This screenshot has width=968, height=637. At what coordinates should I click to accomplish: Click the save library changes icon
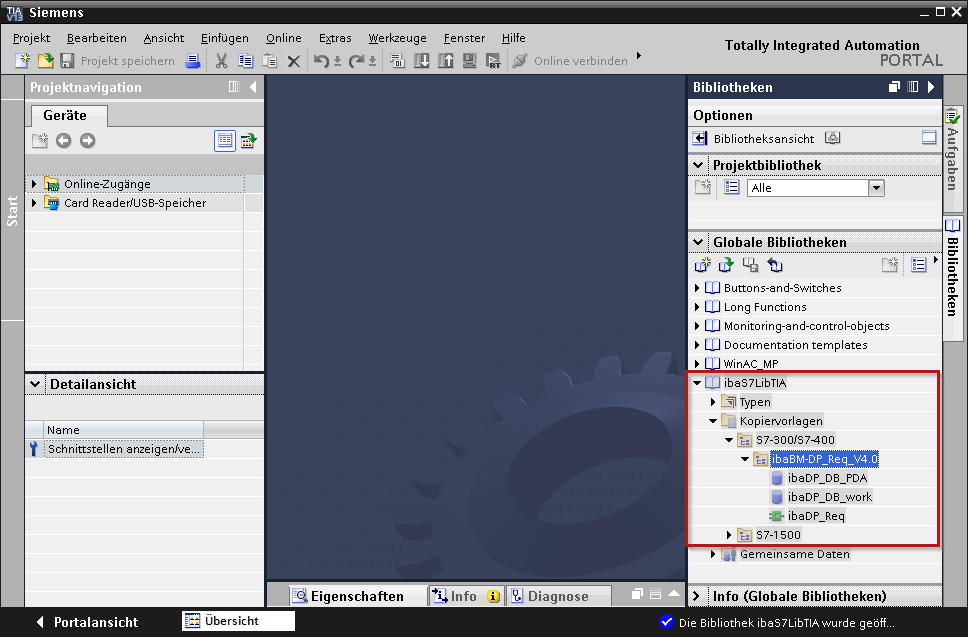(x=750, y=265)
